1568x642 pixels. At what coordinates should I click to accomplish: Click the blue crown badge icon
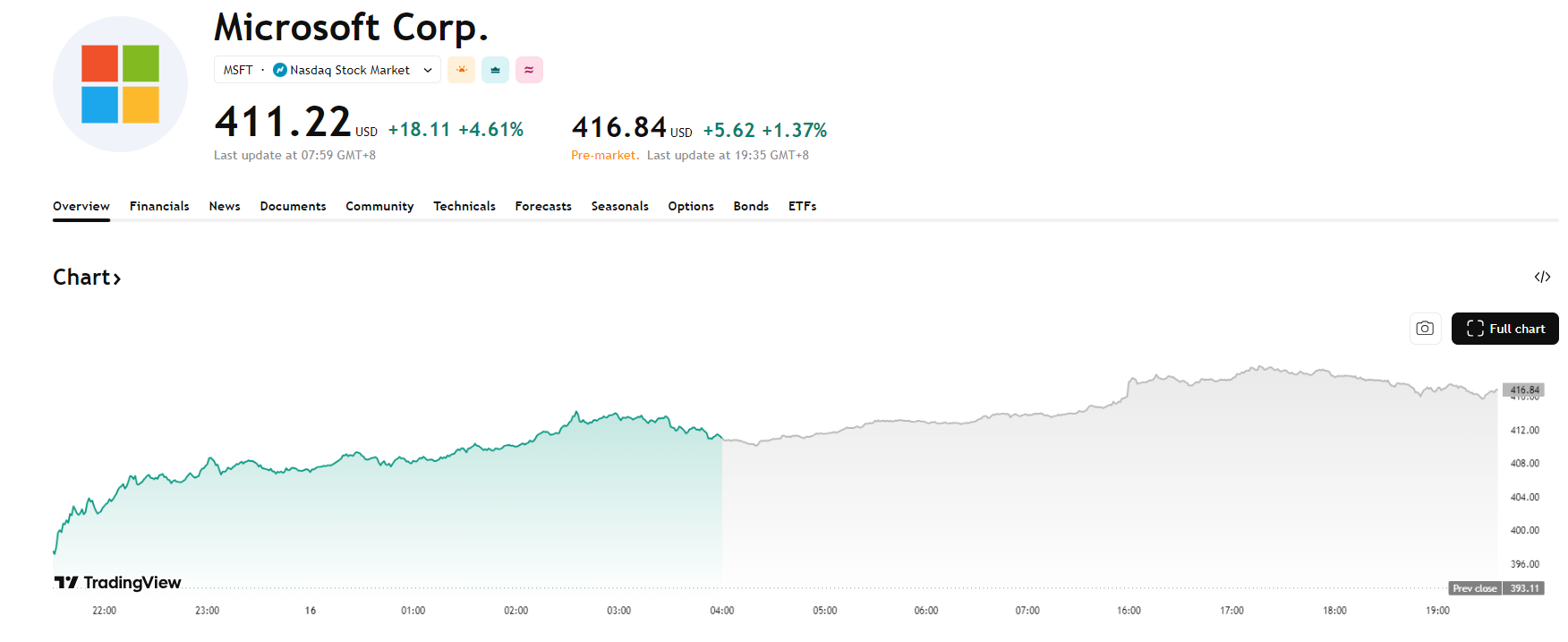495,70
